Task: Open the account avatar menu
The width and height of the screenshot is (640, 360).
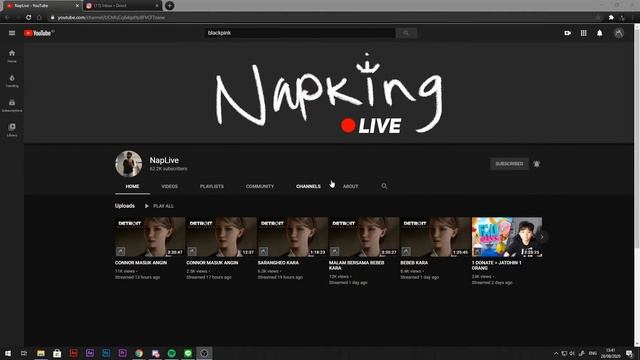Action: click(x=619, y=33)
